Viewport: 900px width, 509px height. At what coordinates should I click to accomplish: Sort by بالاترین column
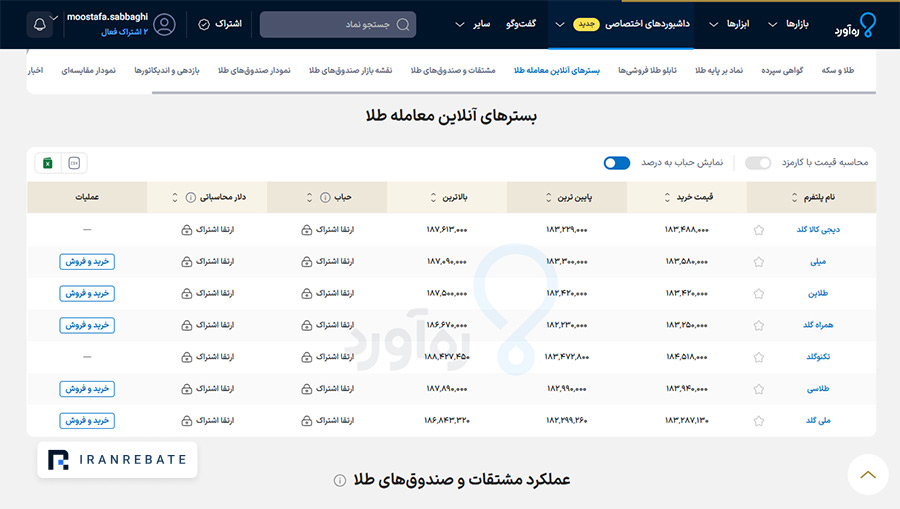(433, 197)
